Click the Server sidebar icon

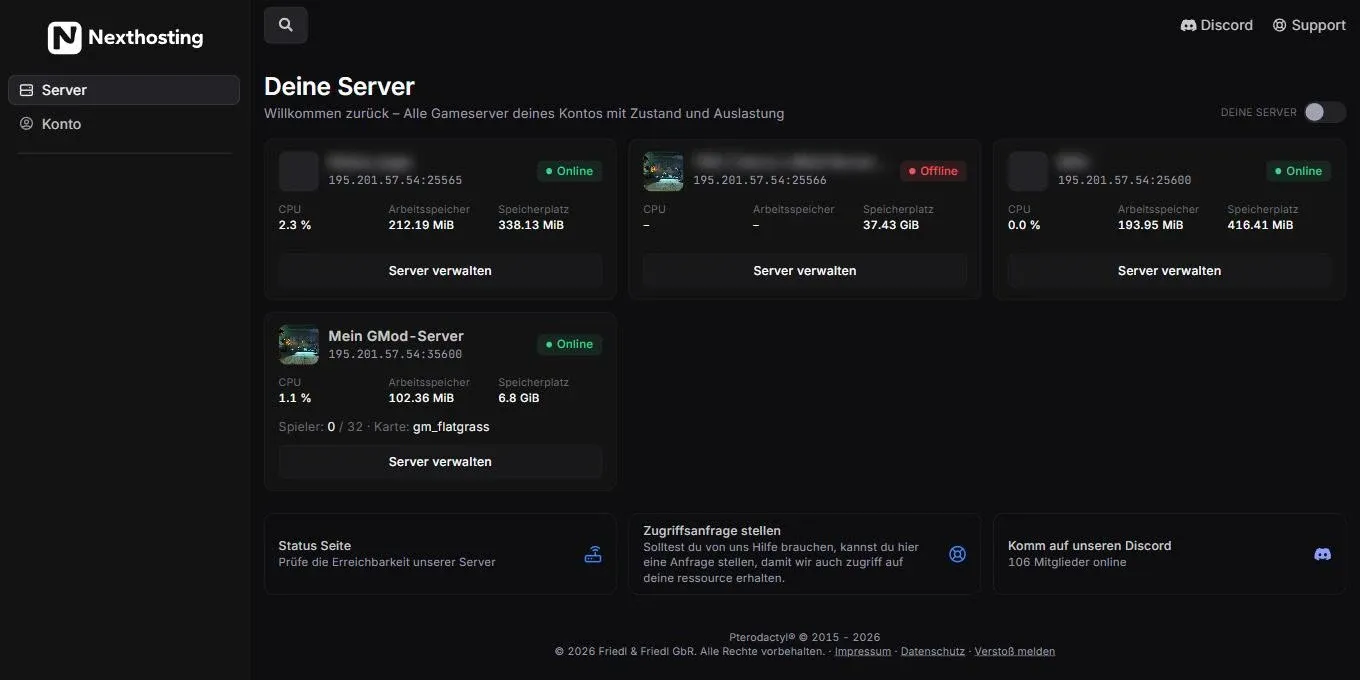[x=27, y=90]
